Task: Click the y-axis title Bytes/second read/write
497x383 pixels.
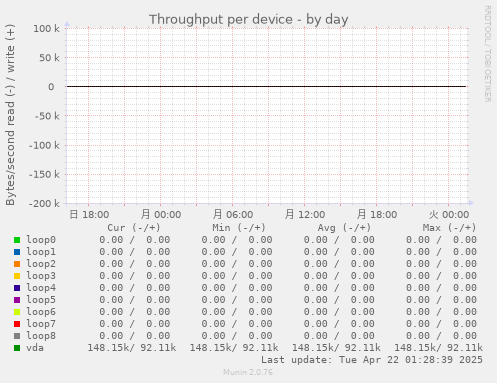Action: [x=10, y=115]
